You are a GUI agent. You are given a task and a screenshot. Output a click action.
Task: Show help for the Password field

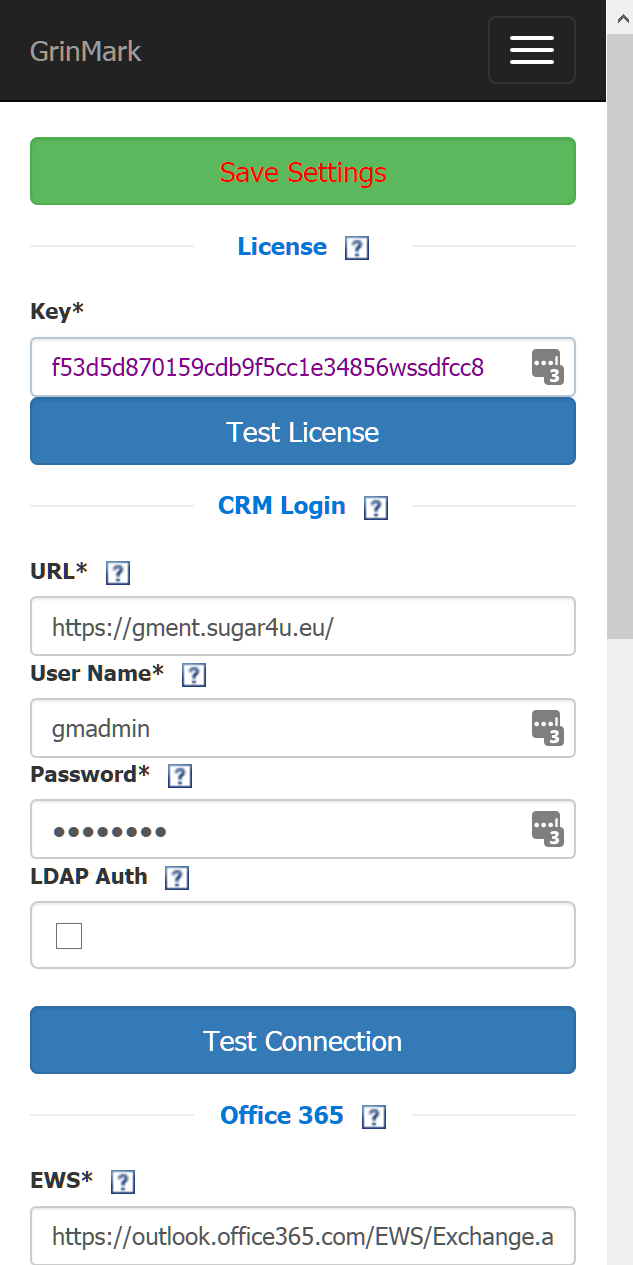pyautogui.click(x=180, y=776)
